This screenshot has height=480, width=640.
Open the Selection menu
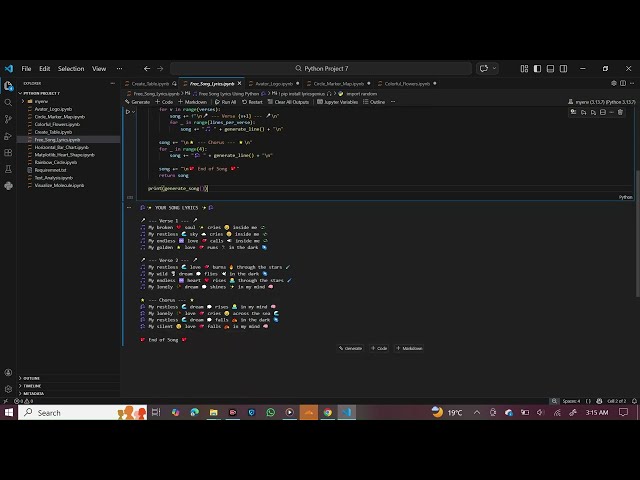point(71,69)
